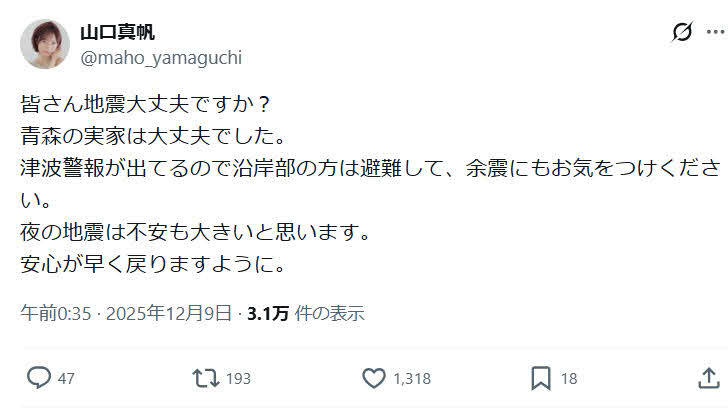Click the reply count 47
728x410 pixels.
coord(67,379)
